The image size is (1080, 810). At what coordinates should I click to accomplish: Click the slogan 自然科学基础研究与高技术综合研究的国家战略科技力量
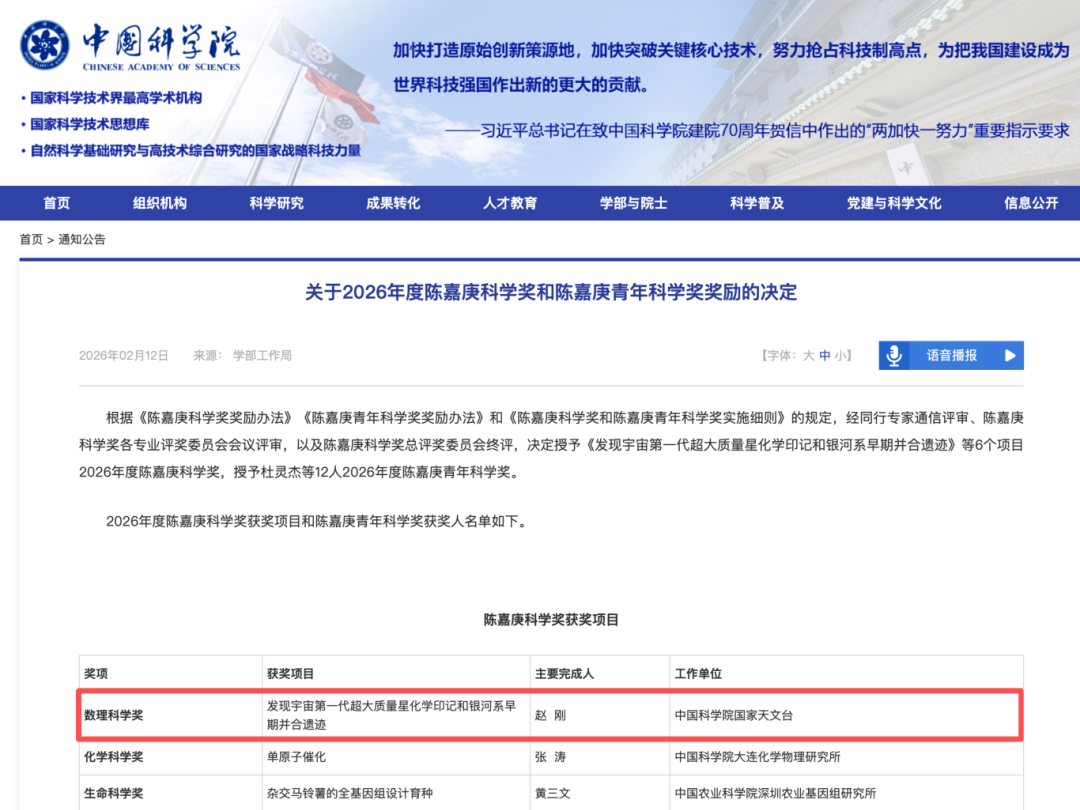coord(196,150)
